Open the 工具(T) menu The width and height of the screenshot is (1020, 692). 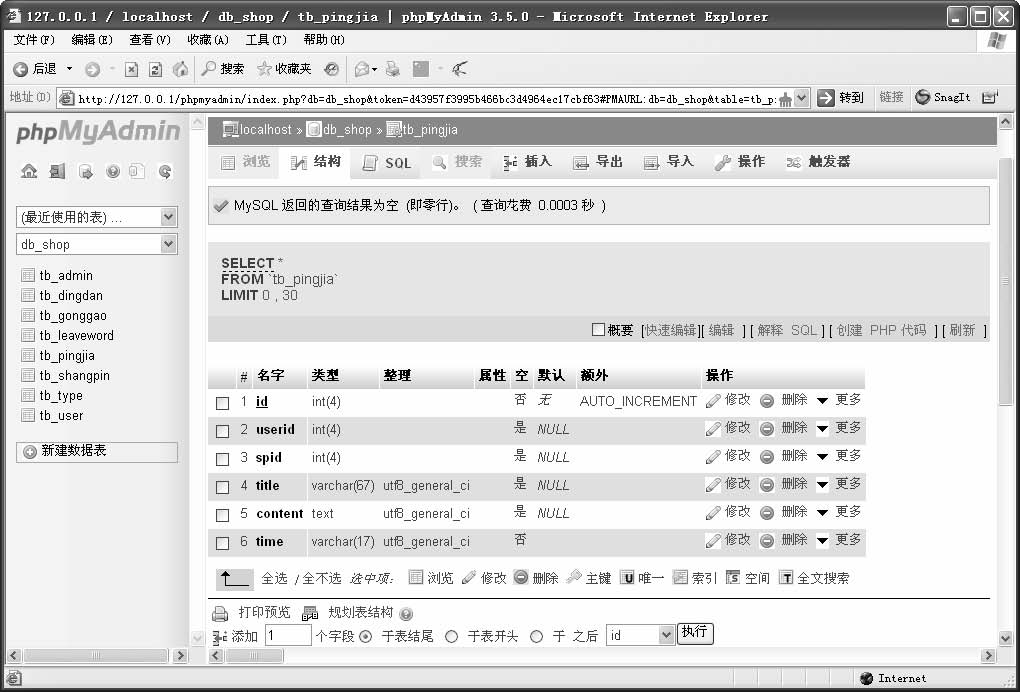(266, 40)
